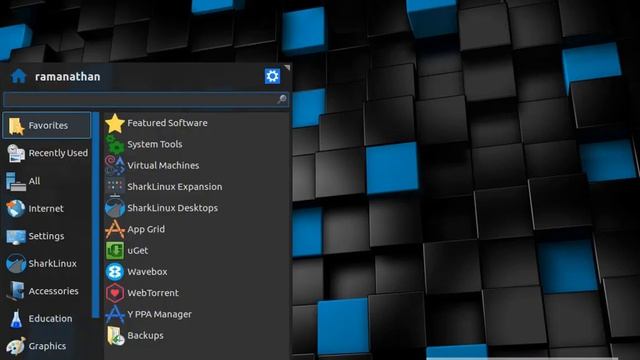This screenshot has width=640, height=360.
Task: Open the menu settings gear icon
Action: (x=272, y=76)
